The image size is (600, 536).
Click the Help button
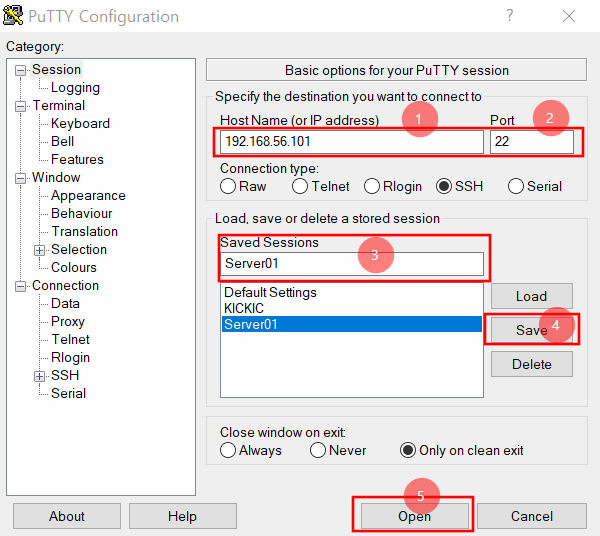coord(183,516)
